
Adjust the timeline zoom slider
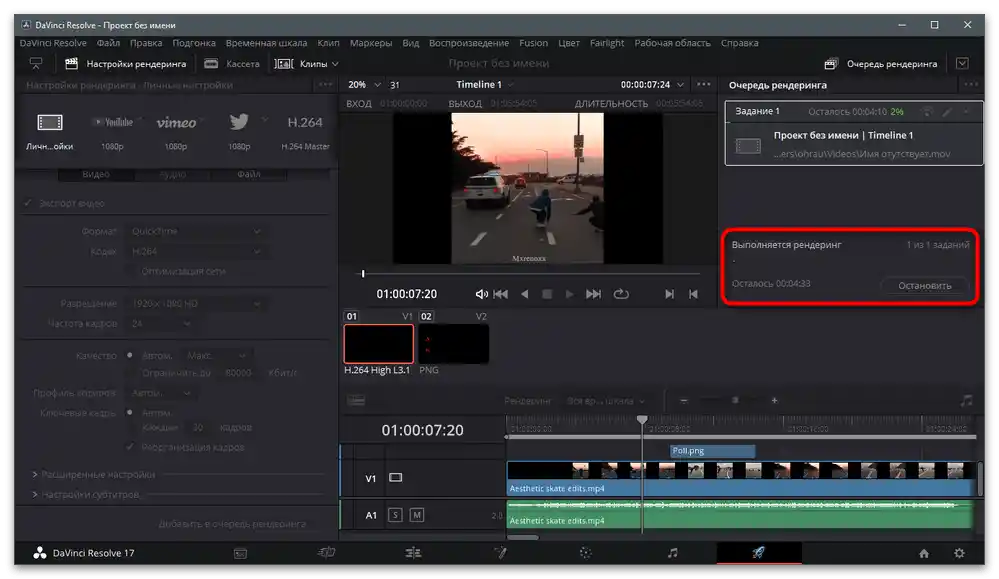pos(735,401)
